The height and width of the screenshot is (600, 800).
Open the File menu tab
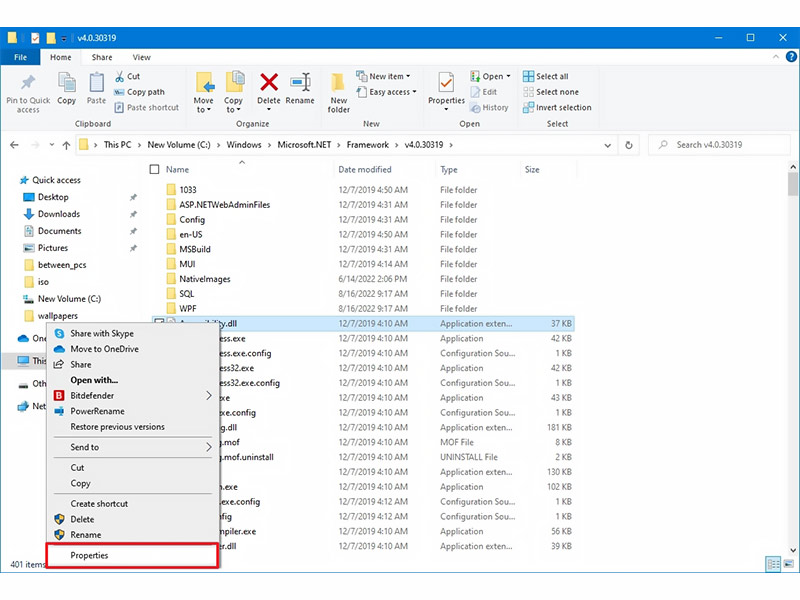(20, 57)
